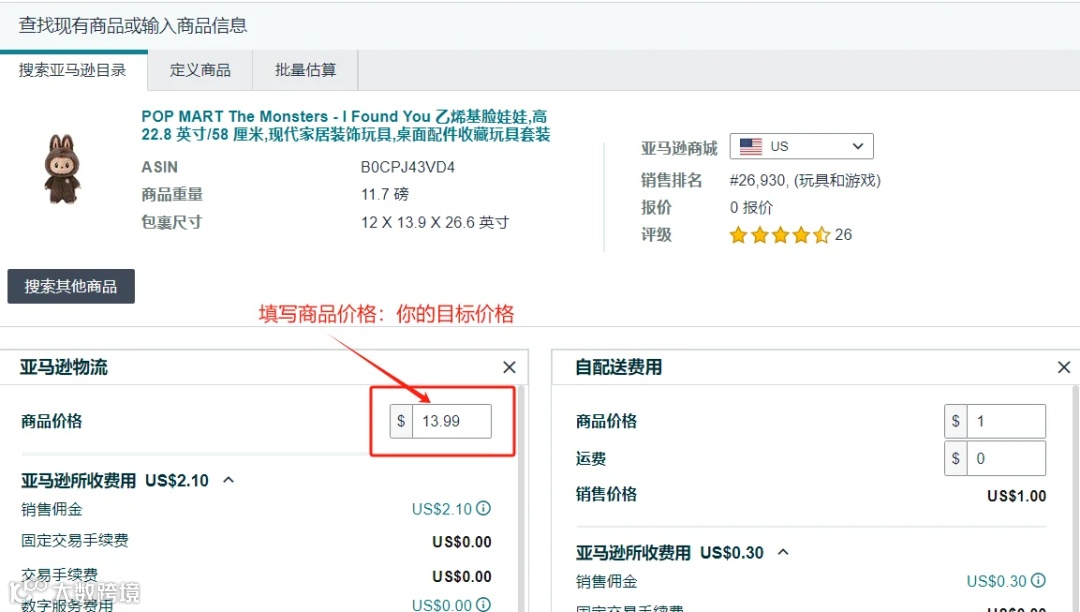
Task: Click the 亚马逊物流 panel scrollbar
Action: pyautogui.click(x=521, y=499)
